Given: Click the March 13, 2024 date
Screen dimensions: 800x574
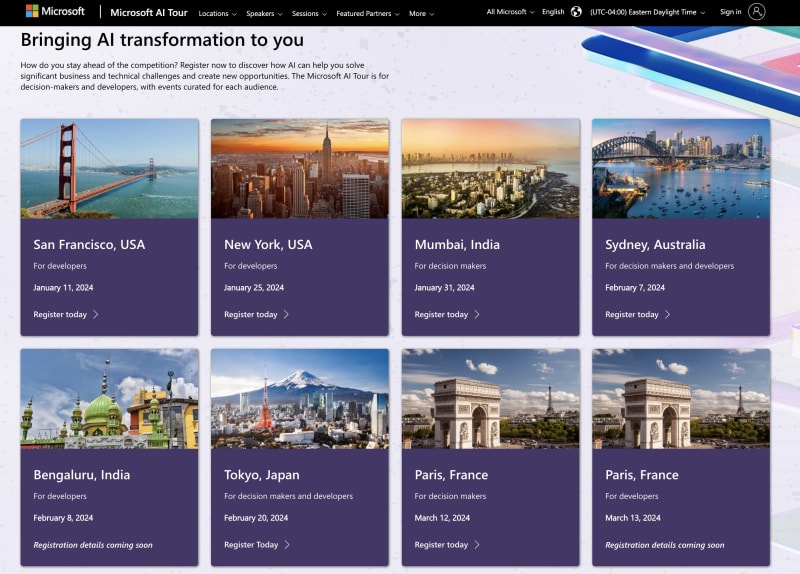Looking at the screenshot, I should [x=633, y=517].
